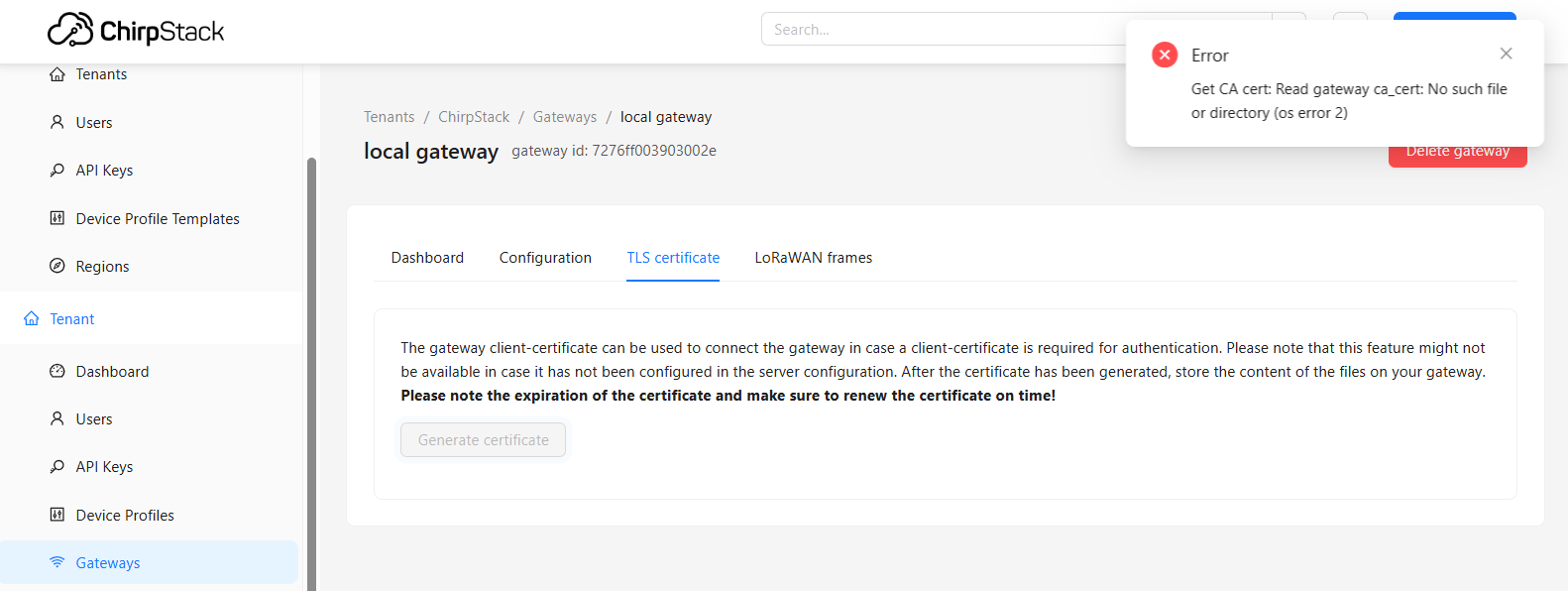This screenshot has width=1568, height=591.
Task: Dismiss the Error notification
Action: [1506, 54]
